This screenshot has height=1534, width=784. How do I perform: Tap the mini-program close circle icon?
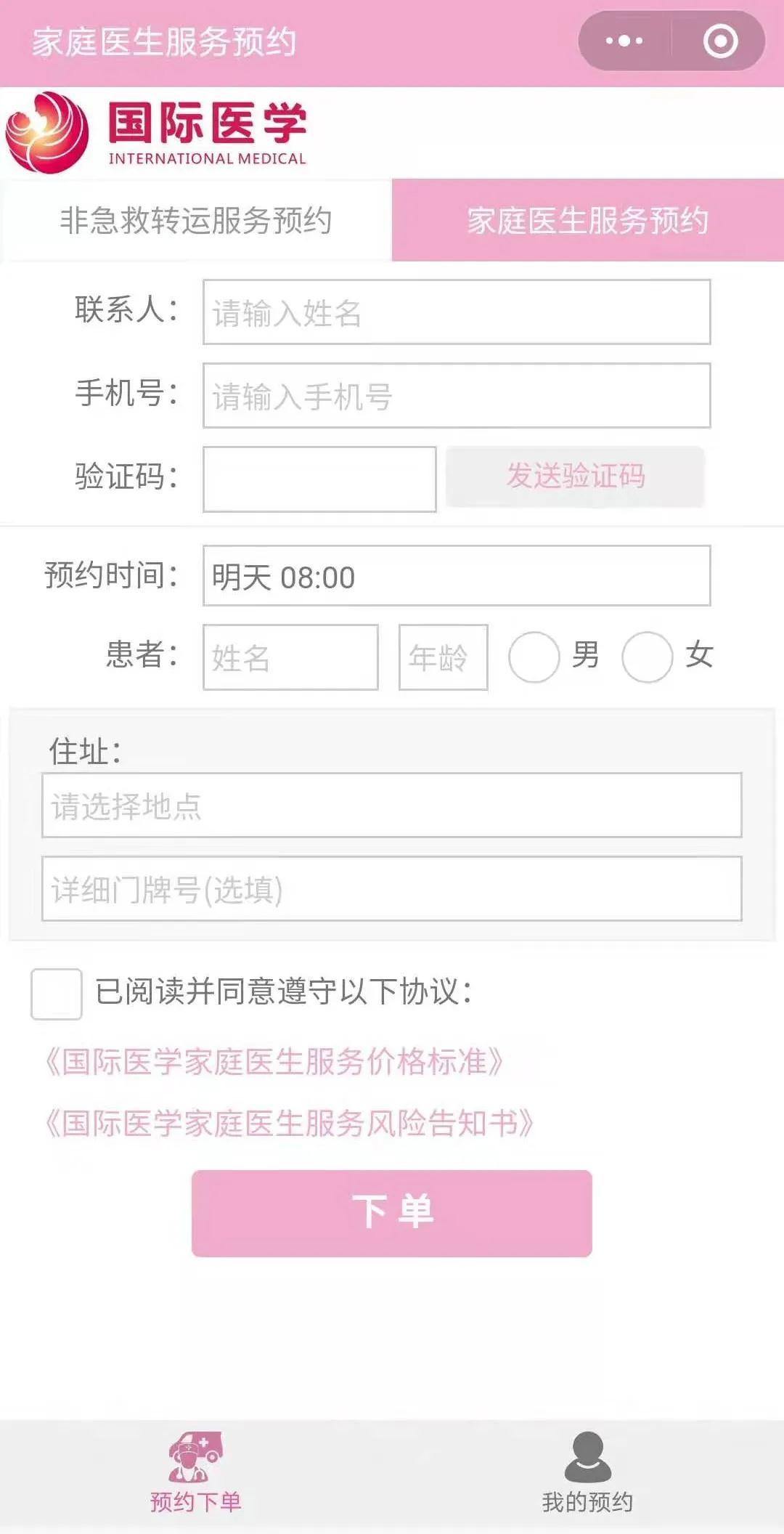(720, 41)
